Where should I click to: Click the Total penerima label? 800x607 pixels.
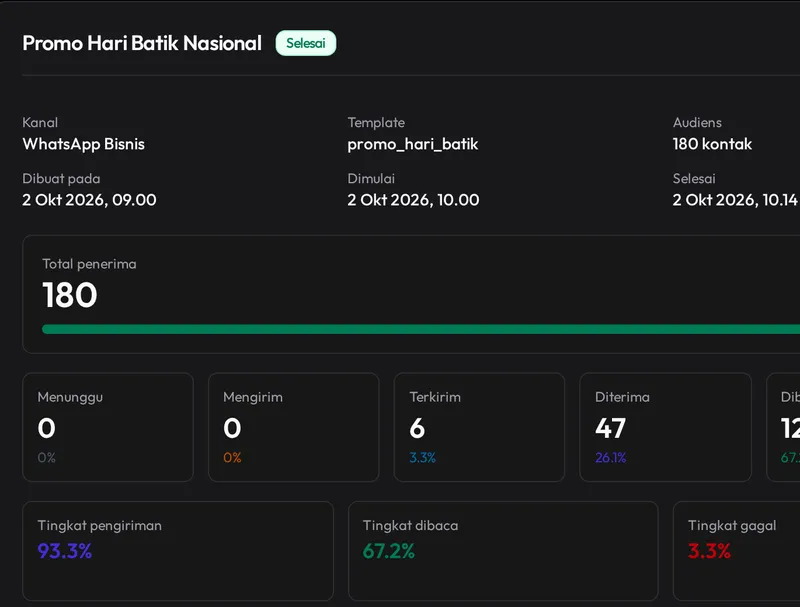coord(89,264)
